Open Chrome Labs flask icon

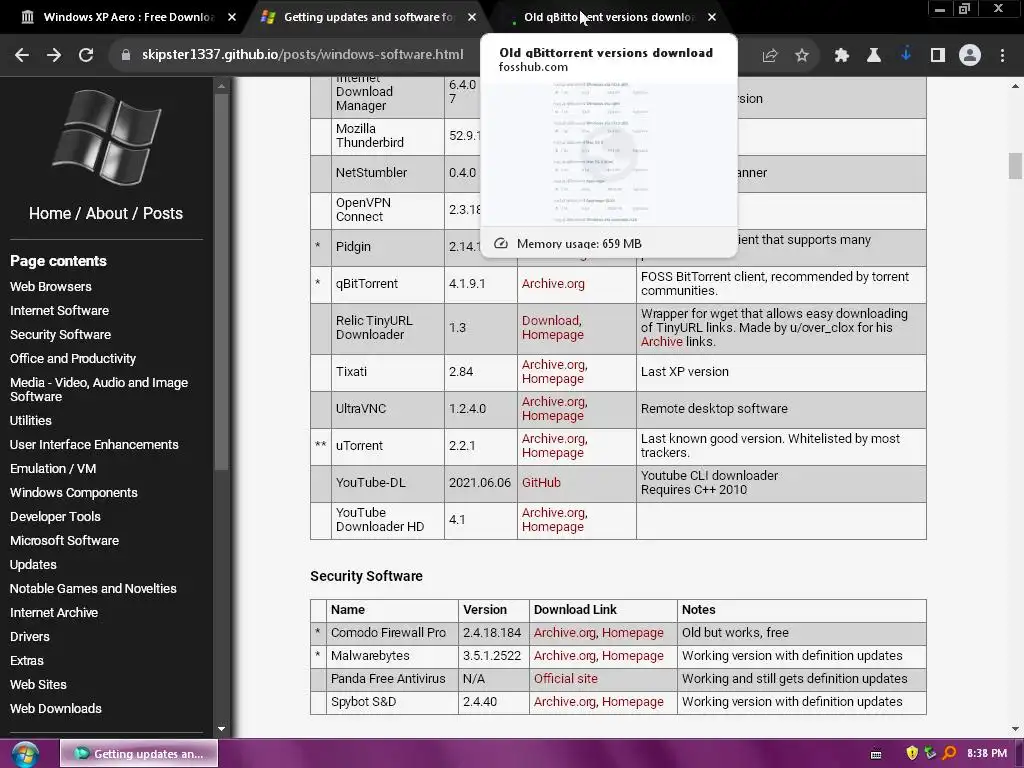[874, 56]
